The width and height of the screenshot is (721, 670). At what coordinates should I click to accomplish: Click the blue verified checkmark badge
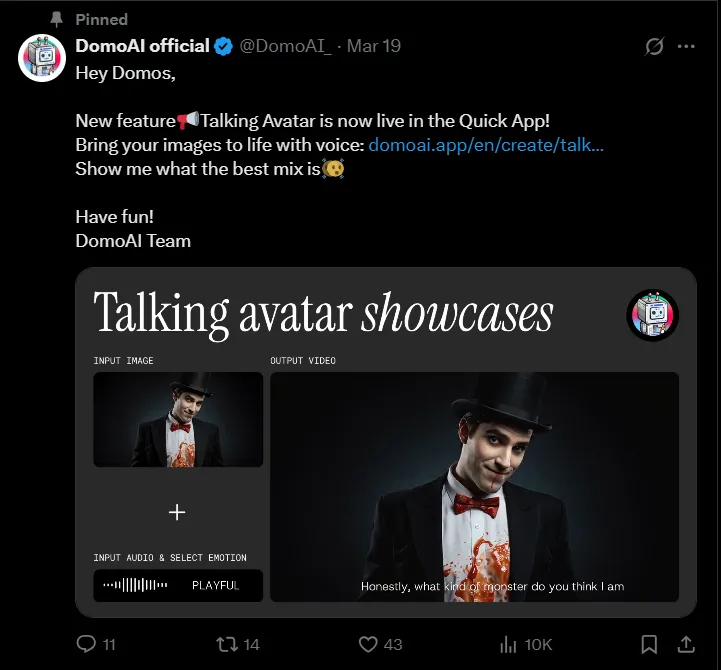point(223,46)
